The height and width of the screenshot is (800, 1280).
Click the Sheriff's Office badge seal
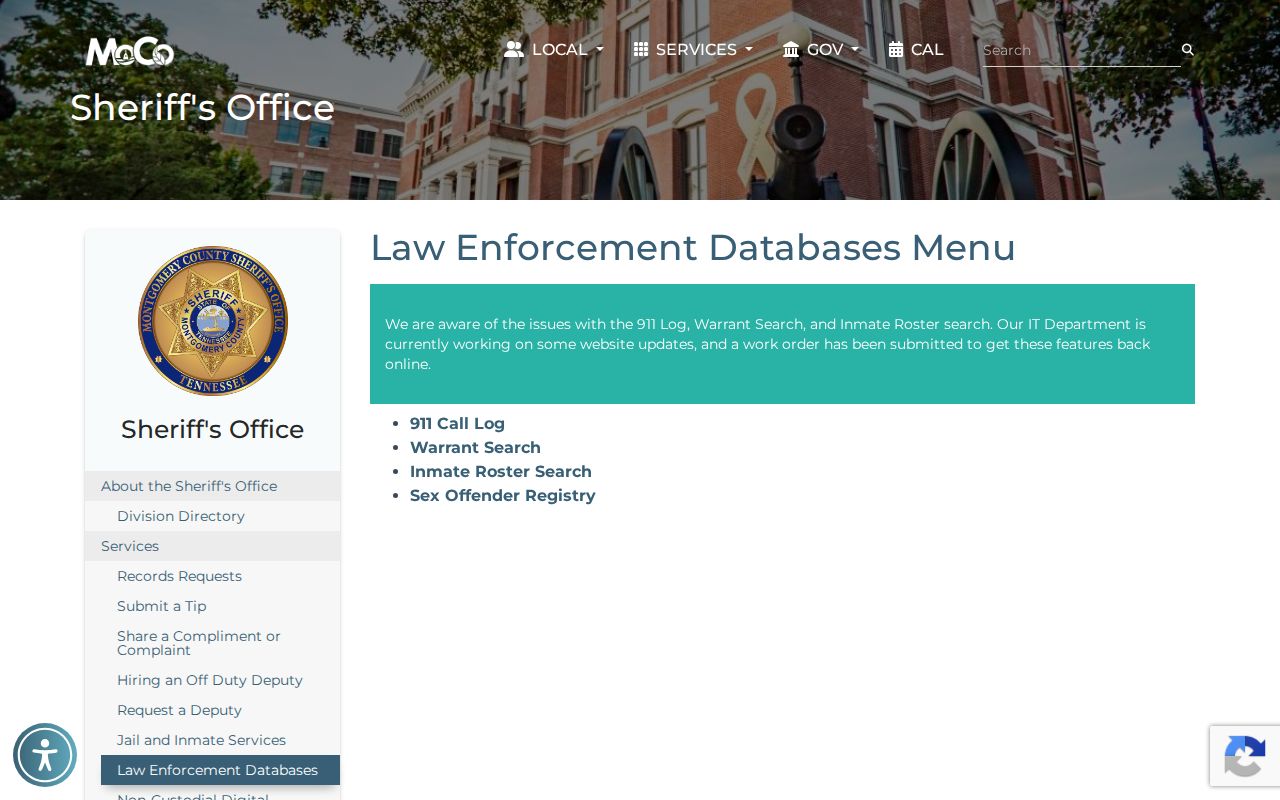point(213,321)
